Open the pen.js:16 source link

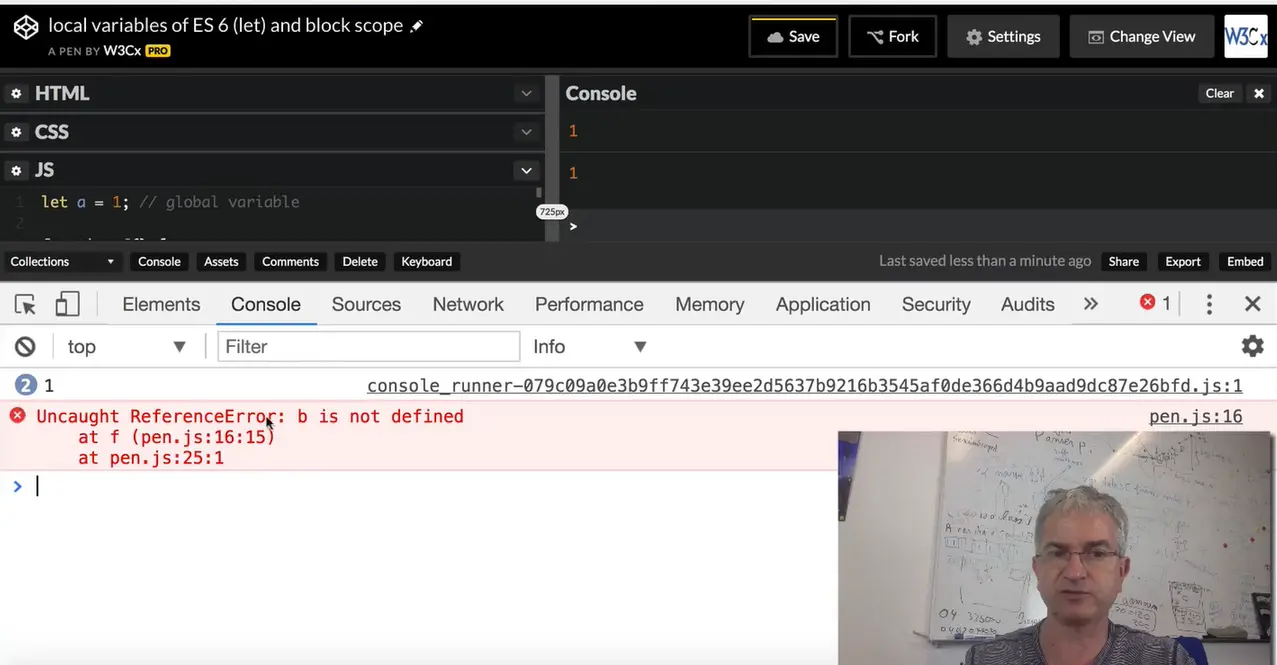pos(1196,416)
